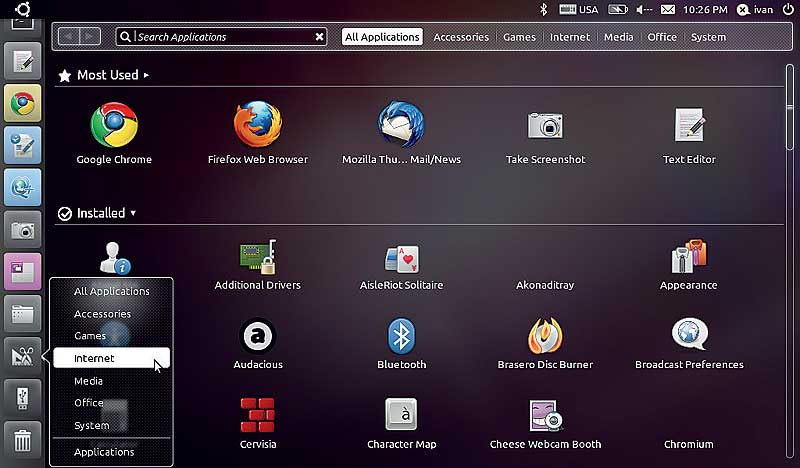
Task: Switch to the Accessories tab
Action: pyautogui.click(x=461, y=37)
